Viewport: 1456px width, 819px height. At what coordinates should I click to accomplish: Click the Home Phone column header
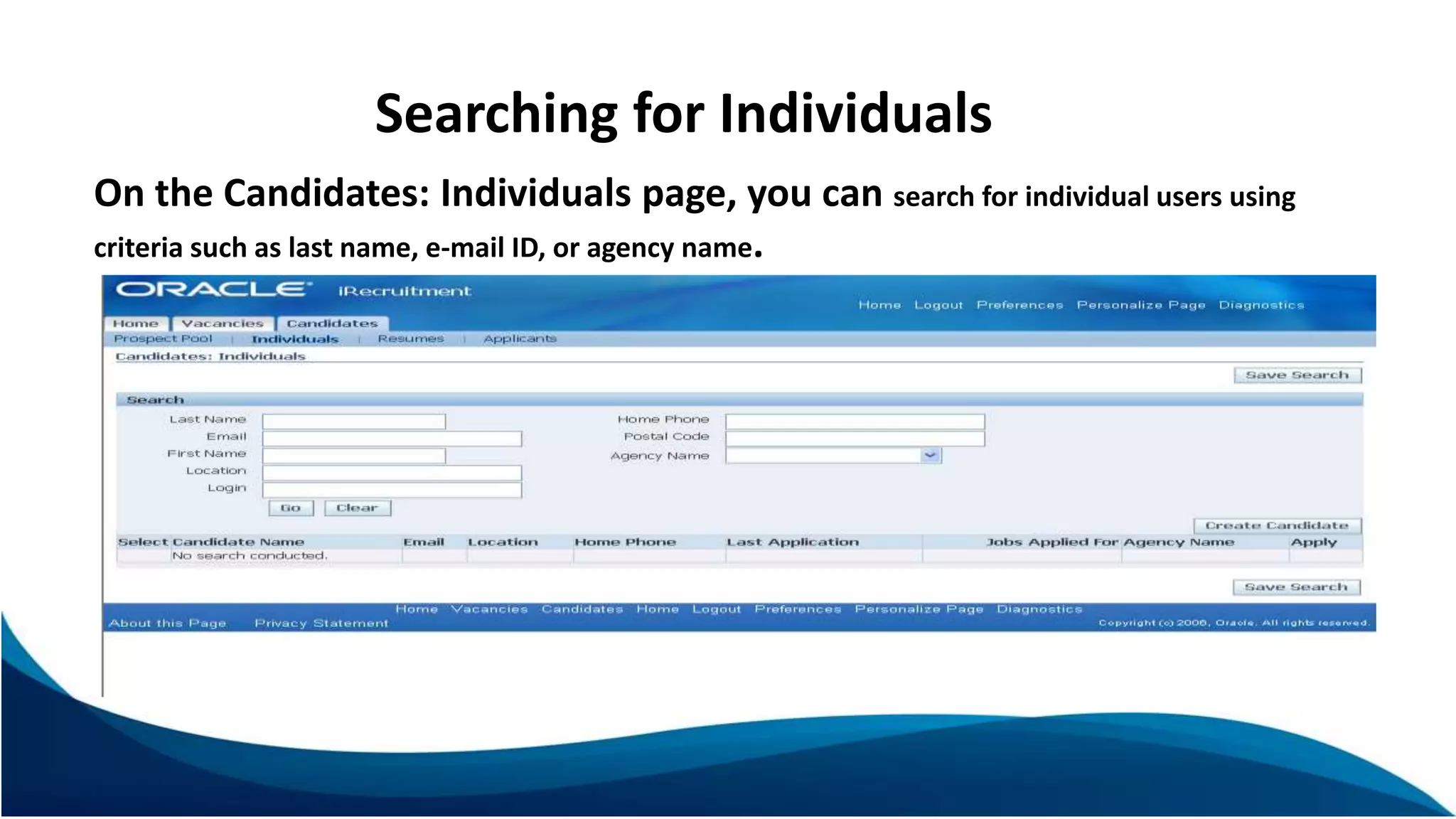click(625, 542)
